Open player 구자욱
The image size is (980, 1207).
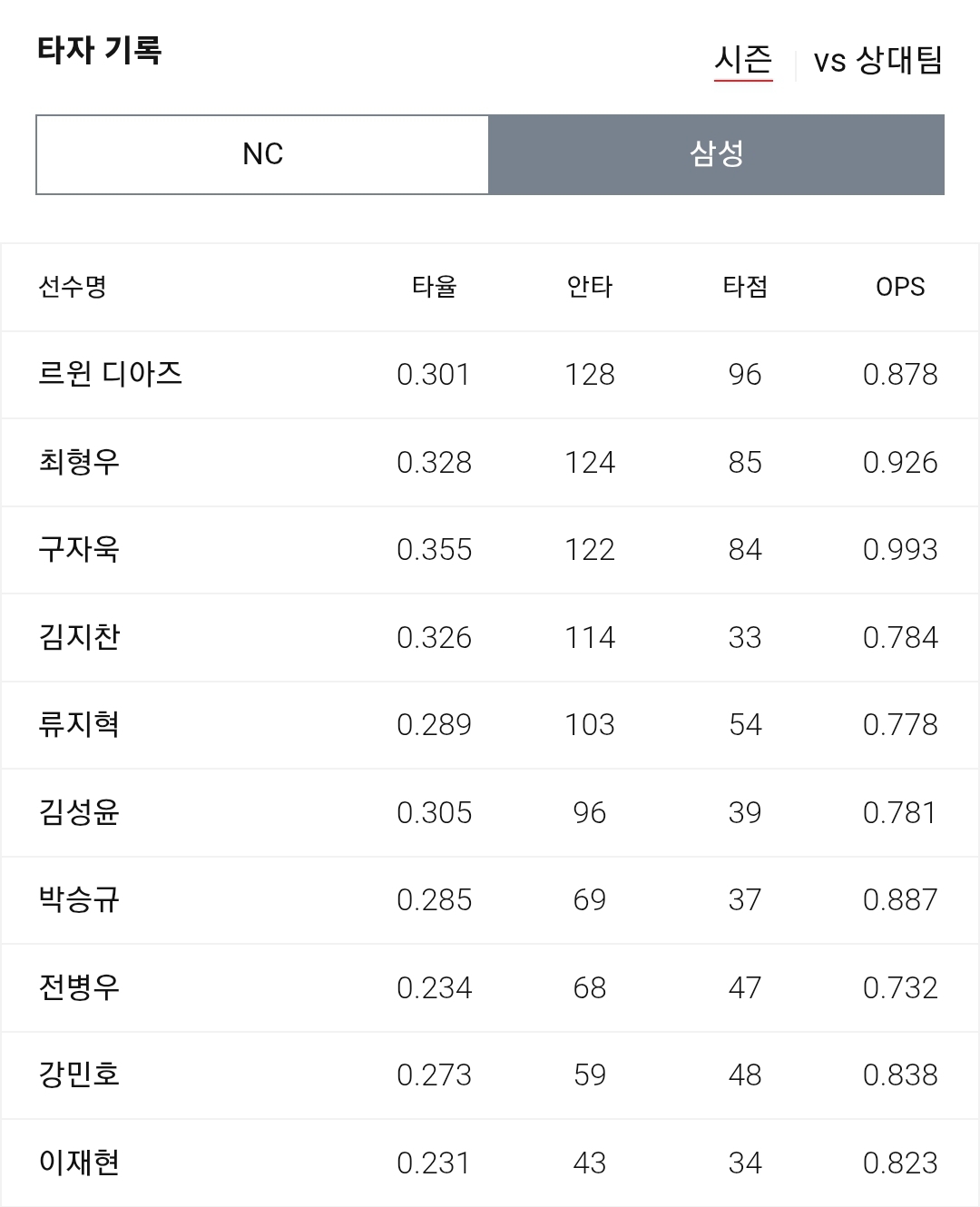click(79, 549)
